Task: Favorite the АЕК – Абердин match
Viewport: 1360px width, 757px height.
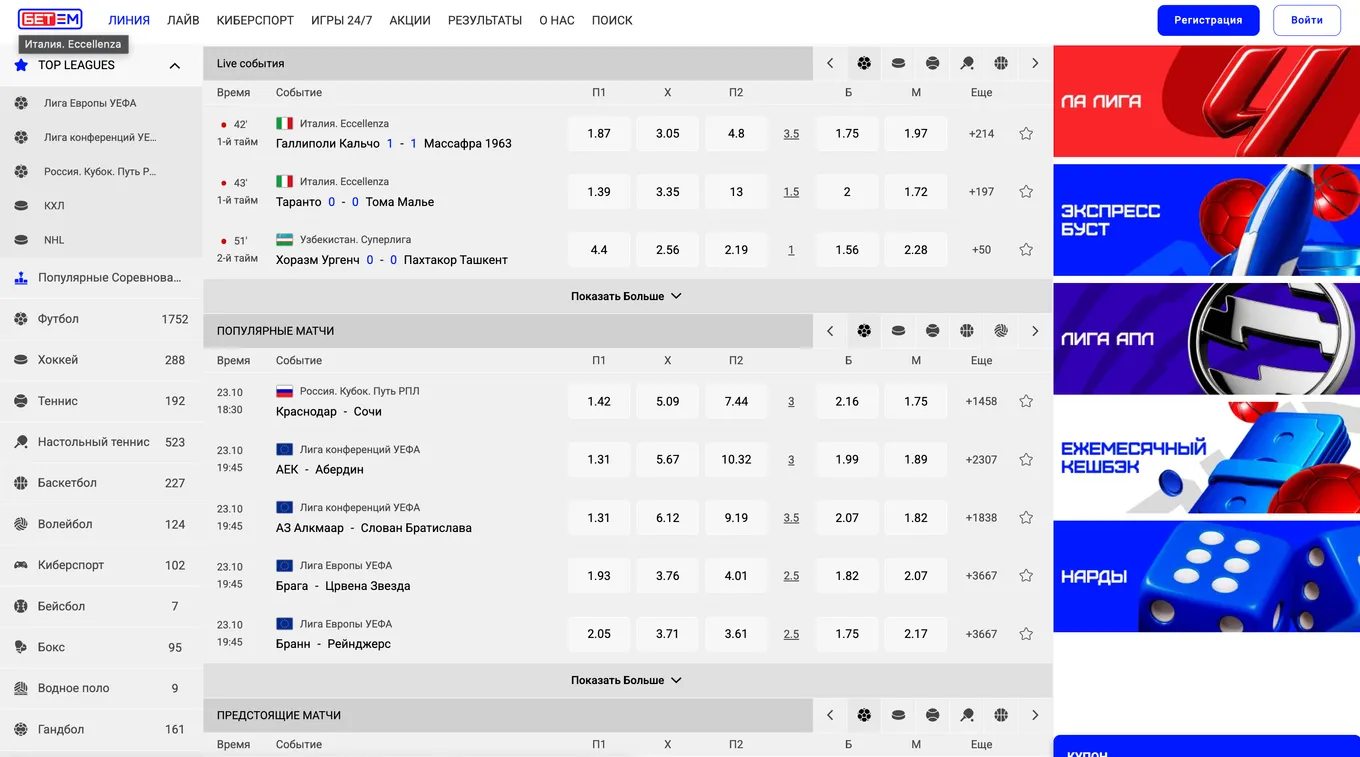Action: tap(1026, 460)
